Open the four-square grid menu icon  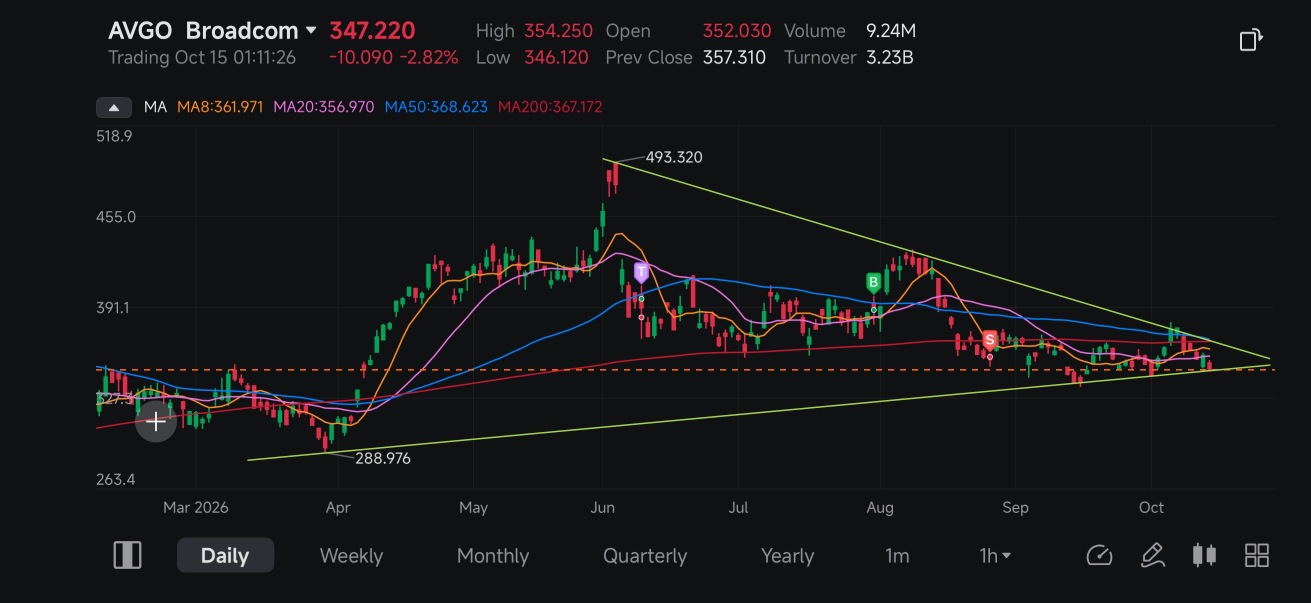[1257, 555]
